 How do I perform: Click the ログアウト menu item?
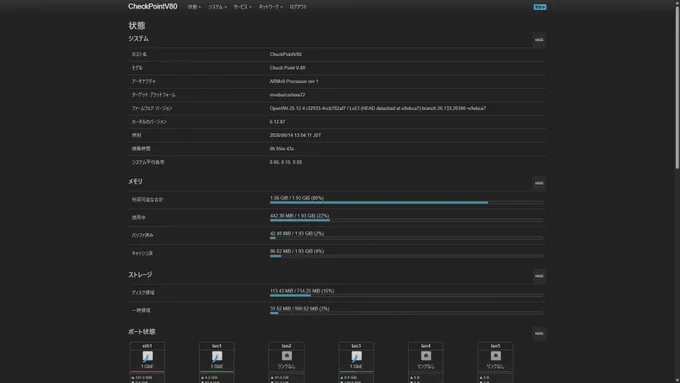298,7
